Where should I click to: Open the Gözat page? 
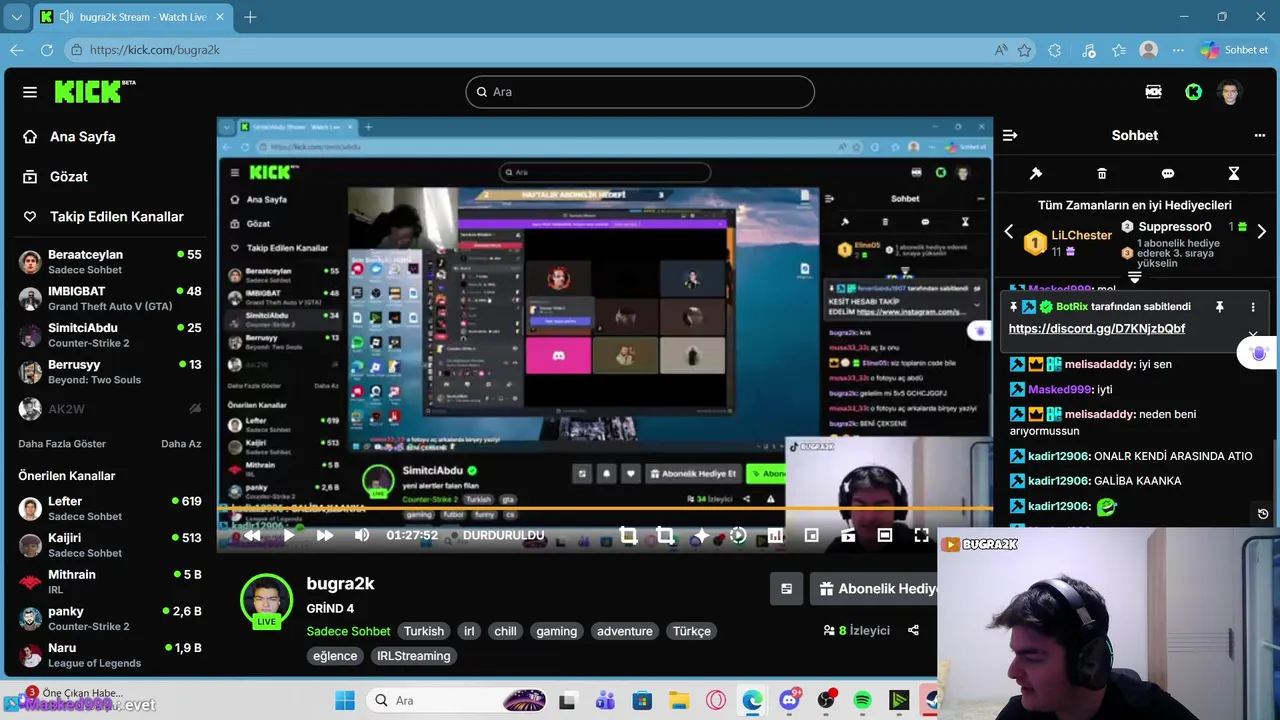pyautogui.click(x=55, y=176)
